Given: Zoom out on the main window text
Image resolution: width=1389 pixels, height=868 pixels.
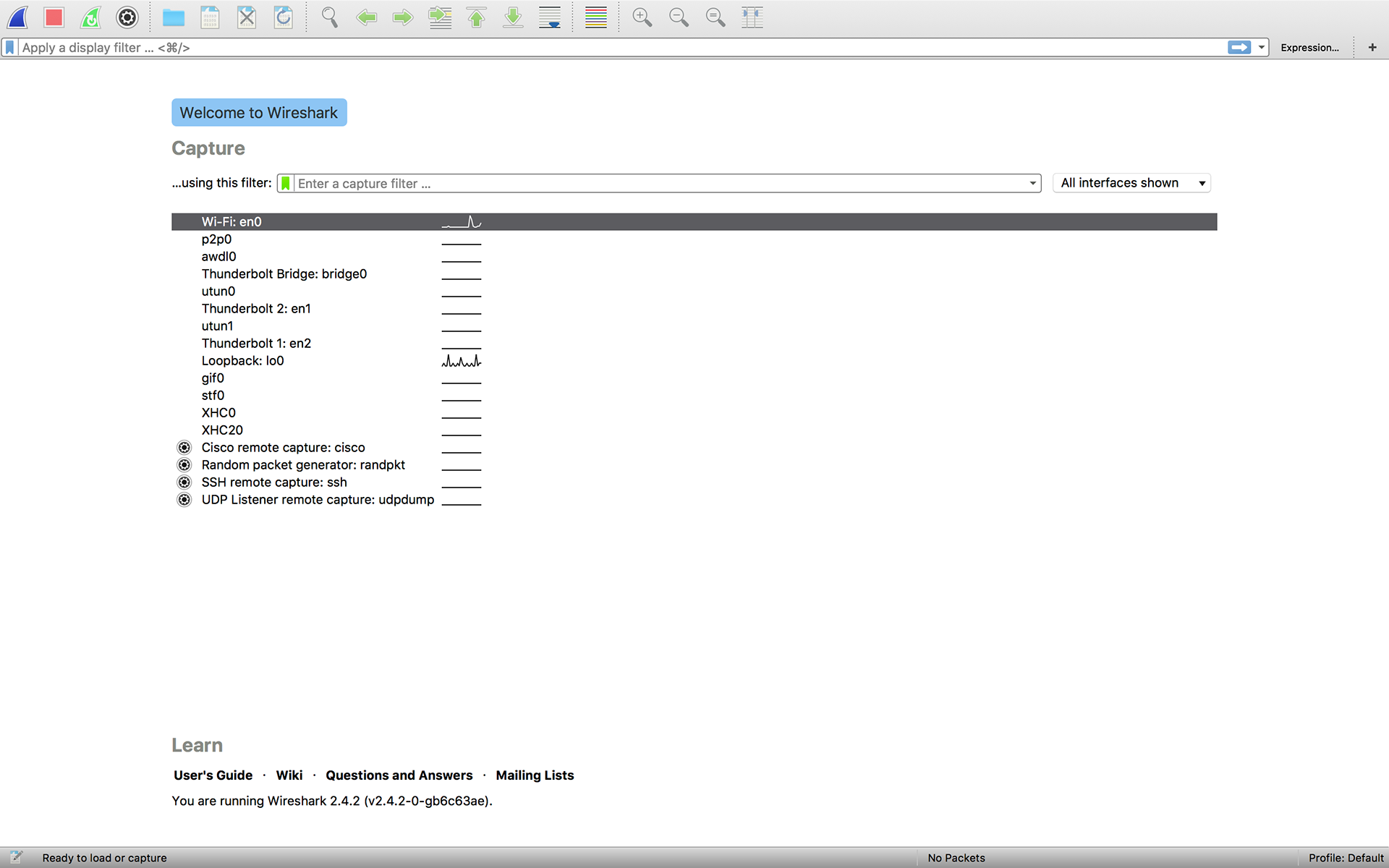Looking at the screenshot, I should (x=679, y=17).
